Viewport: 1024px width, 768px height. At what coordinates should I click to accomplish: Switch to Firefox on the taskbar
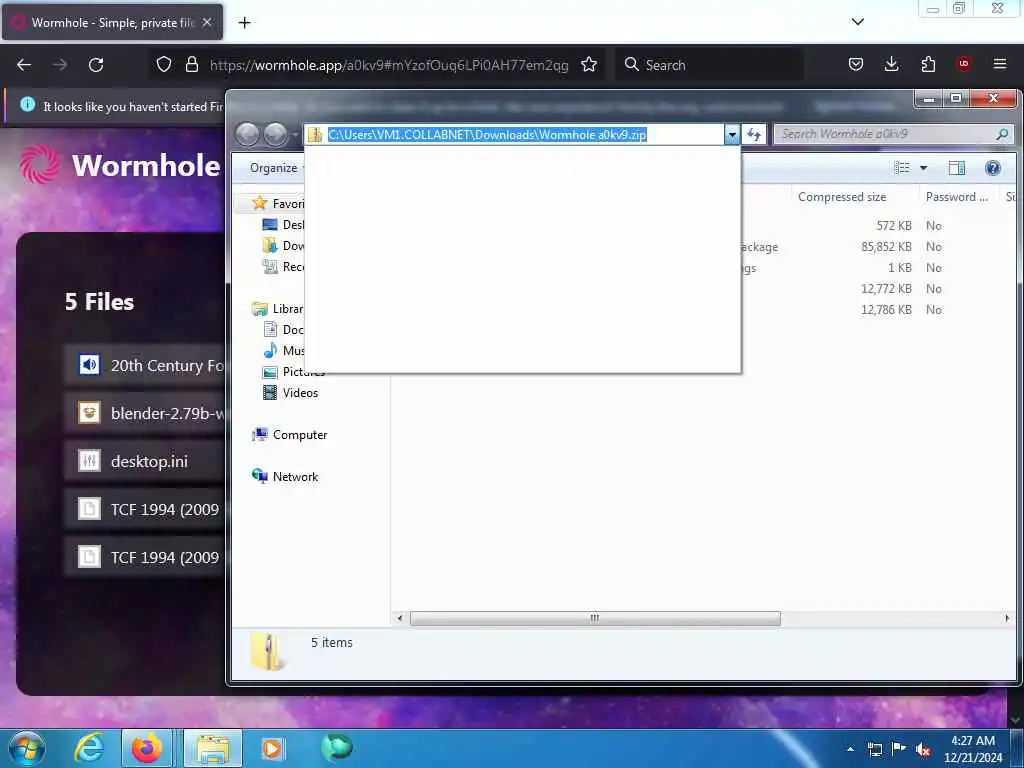click(x=147, y=748)
